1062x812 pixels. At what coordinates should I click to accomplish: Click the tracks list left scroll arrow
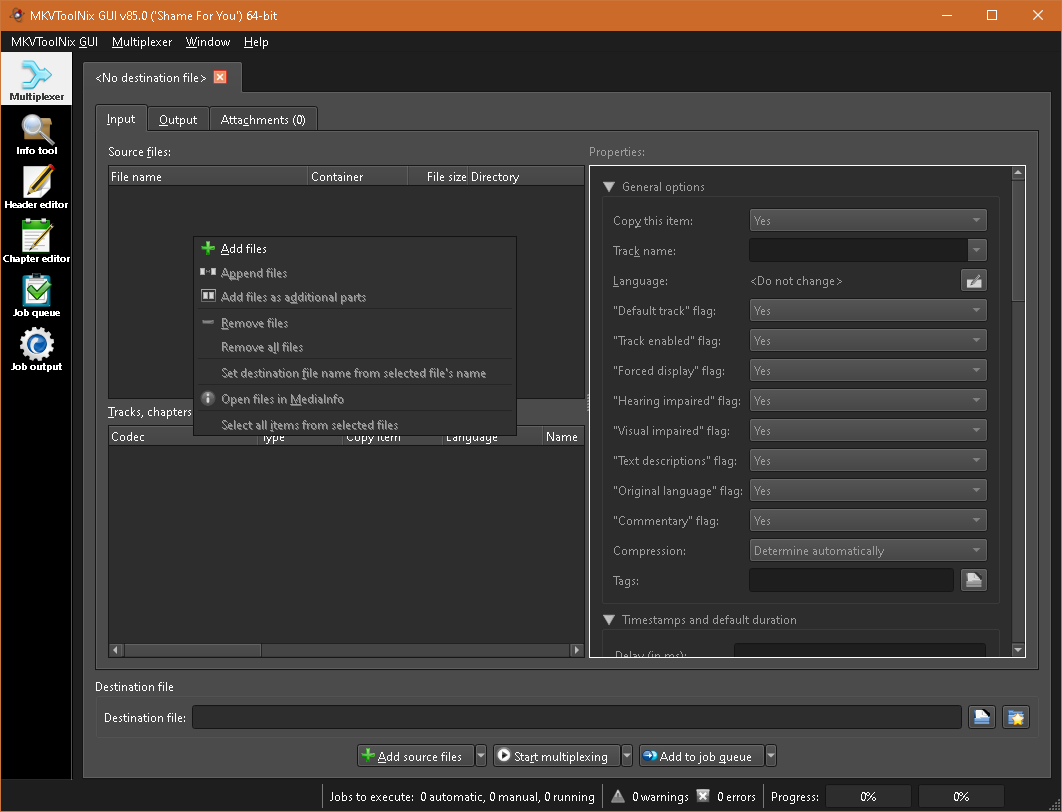pos(116,650)
